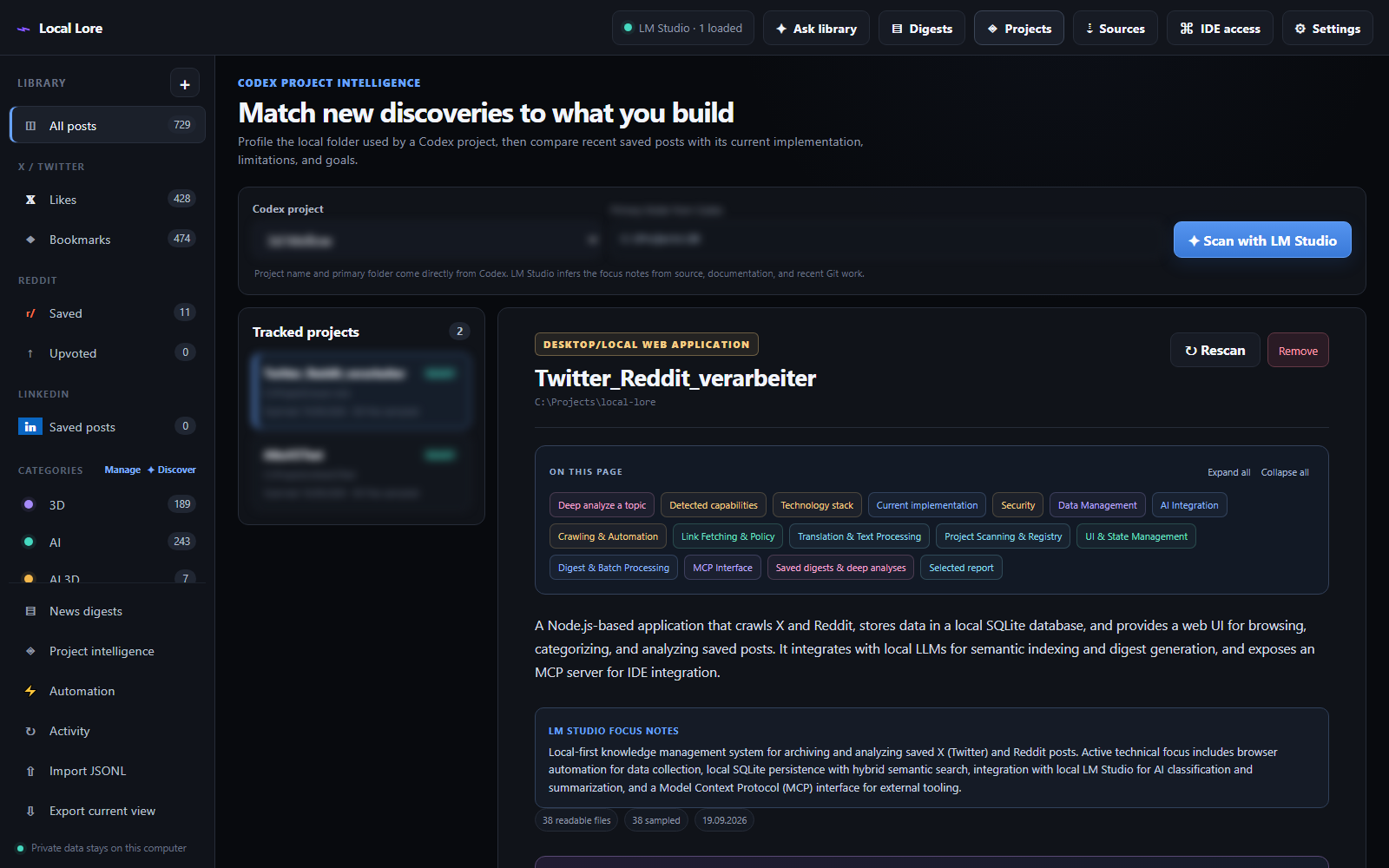1389x868 pixels.
Task: Jump to the Security section chip
Action: pyautogui.click(x=1017, y=505)
